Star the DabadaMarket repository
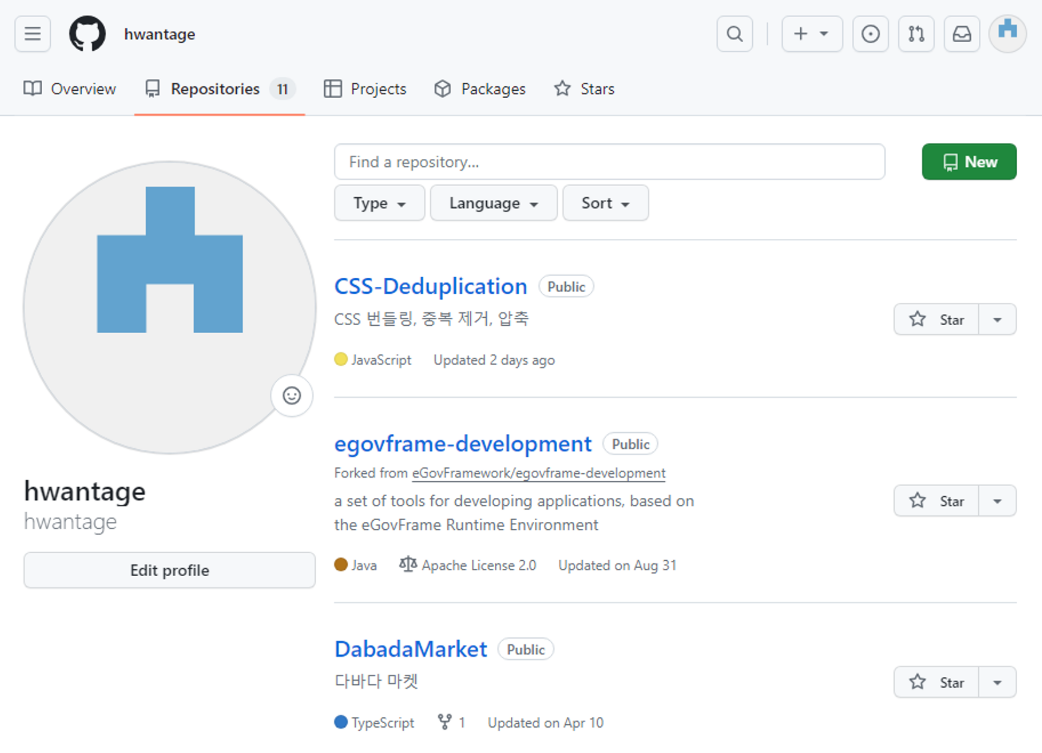This screenshot has width=1042, height=753. (936, 682)
